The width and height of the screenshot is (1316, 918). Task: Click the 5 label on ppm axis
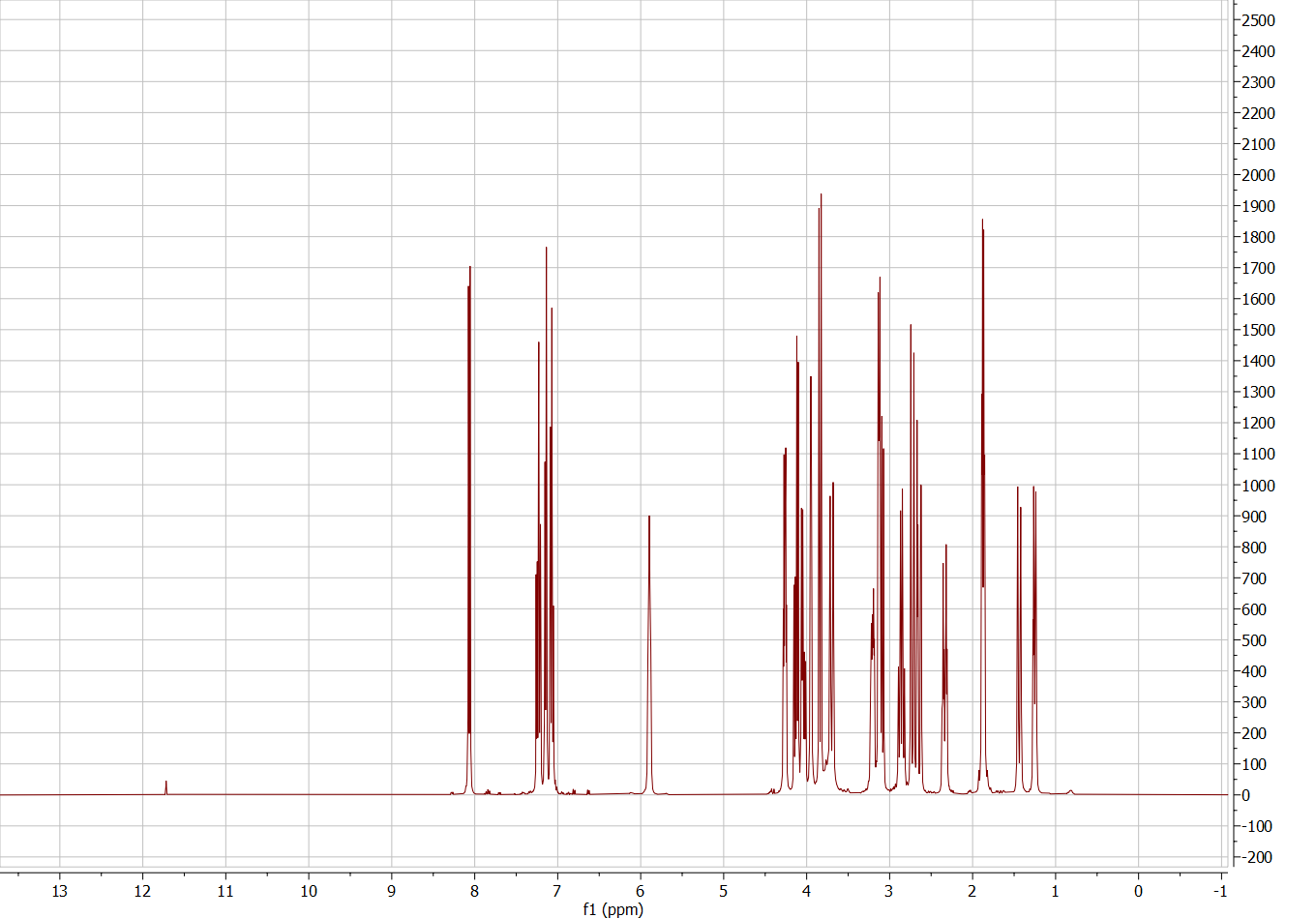click(724, 891)
